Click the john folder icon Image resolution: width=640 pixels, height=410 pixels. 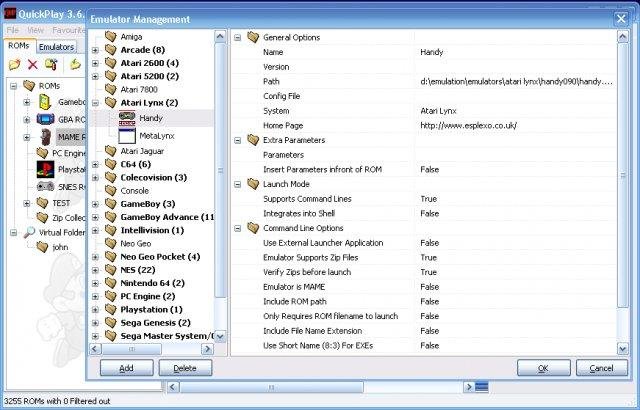42,247
